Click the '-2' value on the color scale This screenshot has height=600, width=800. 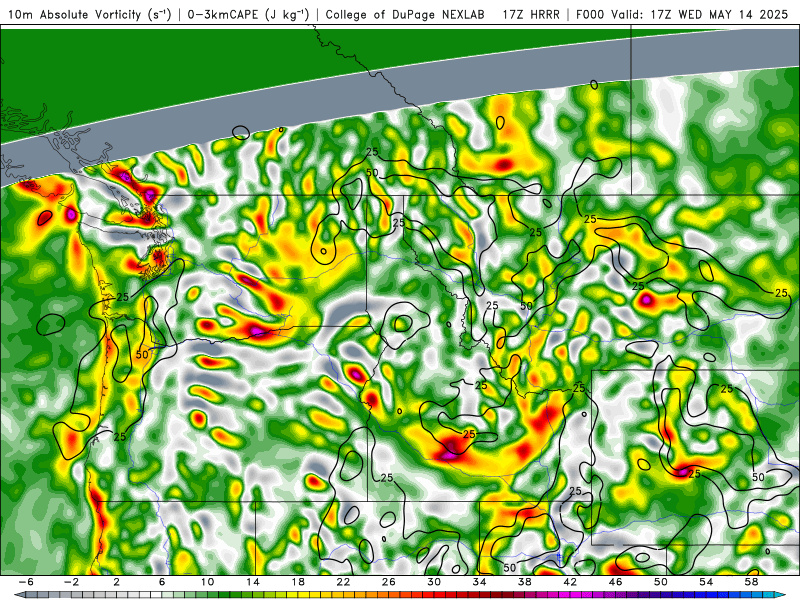pyautogui.click(x=71, y=582)
